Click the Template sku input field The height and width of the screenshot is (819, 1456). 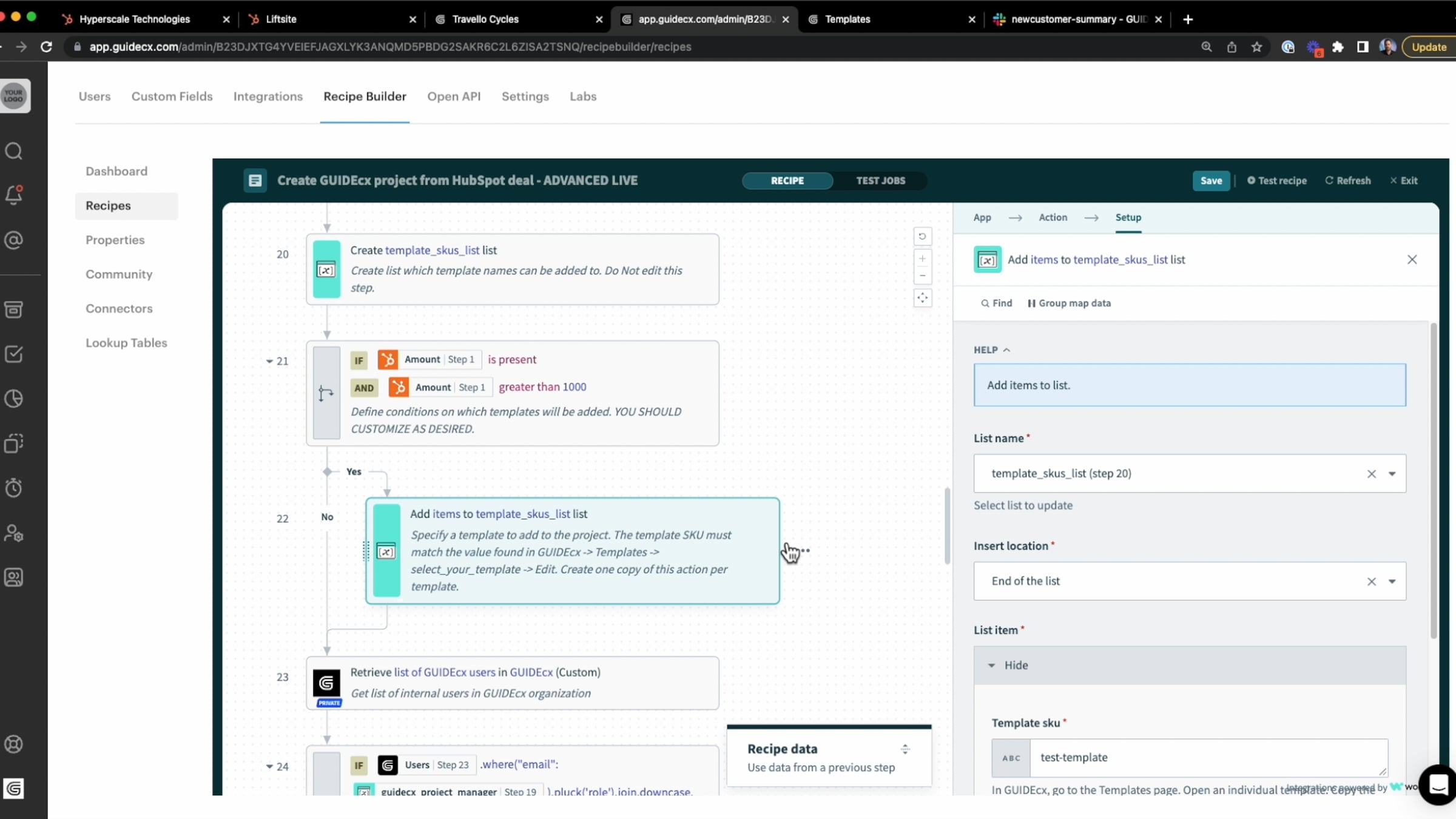coord(1208,757)
